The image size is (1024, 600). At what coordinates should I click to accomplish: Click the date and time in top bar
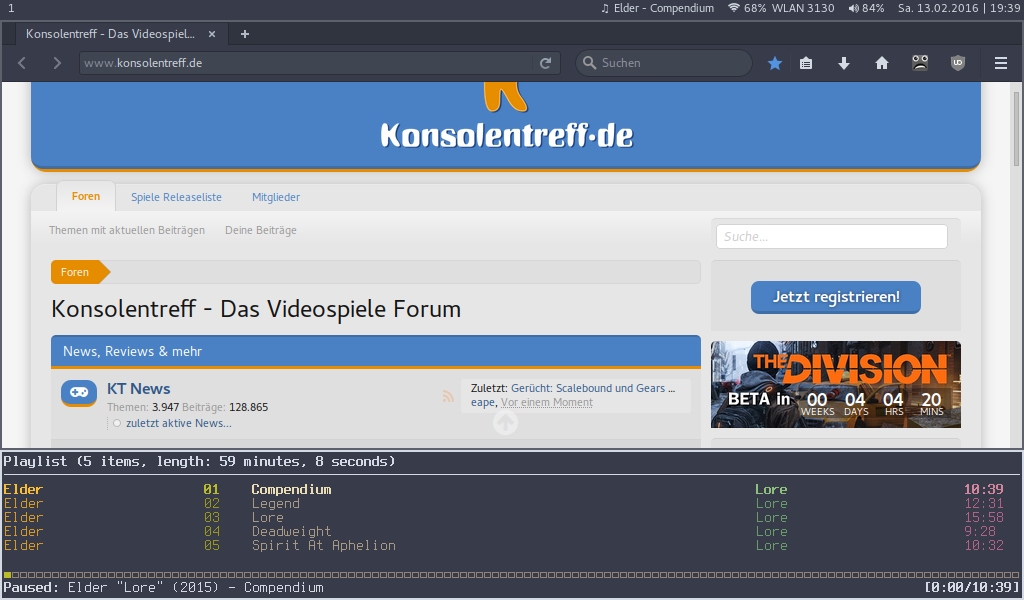point(959,8)
